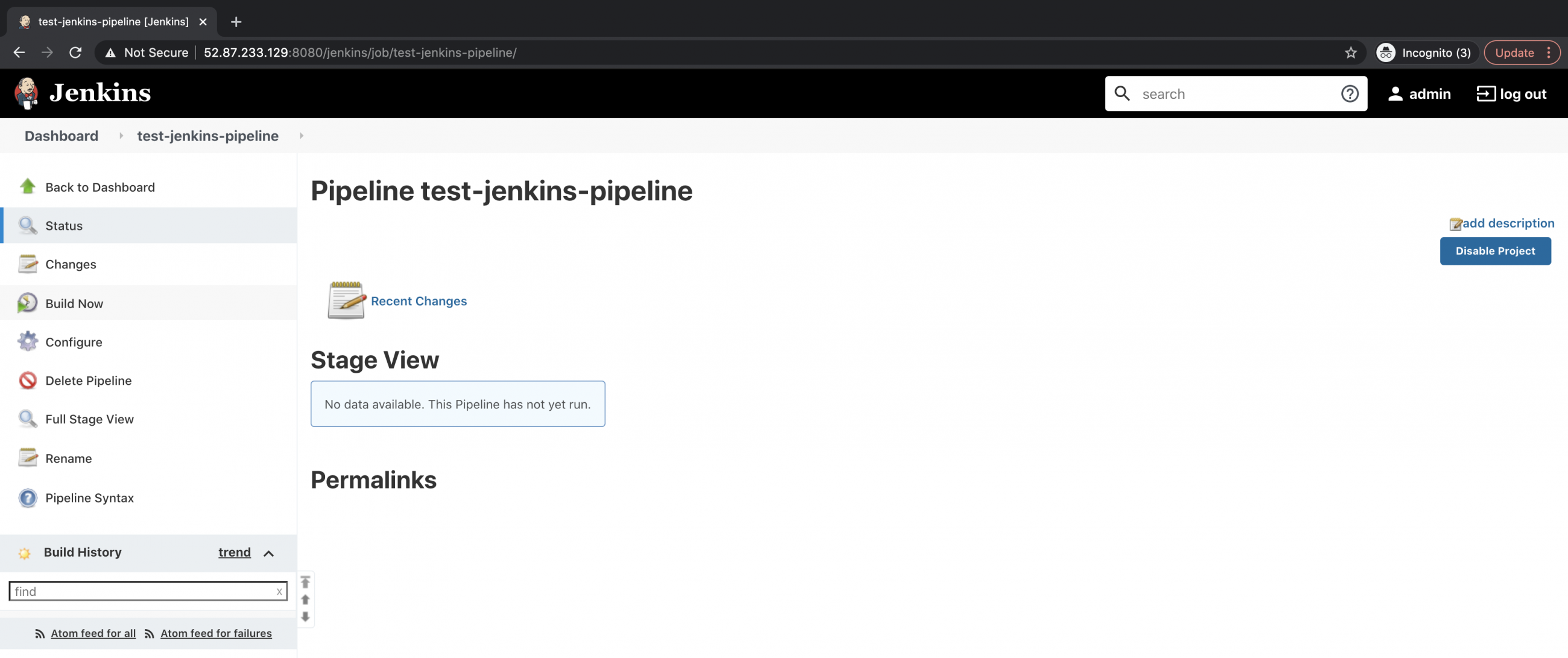Open the Changes page icon
This screenshot has height=658, width=1568.
(x=27, y=264)
